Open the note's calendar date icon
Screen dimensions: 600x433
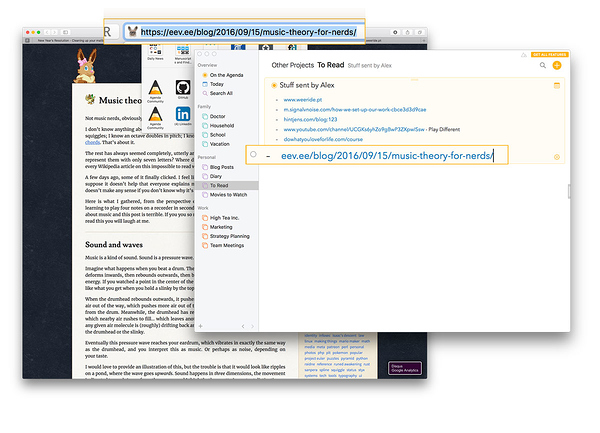coord(557,85)
